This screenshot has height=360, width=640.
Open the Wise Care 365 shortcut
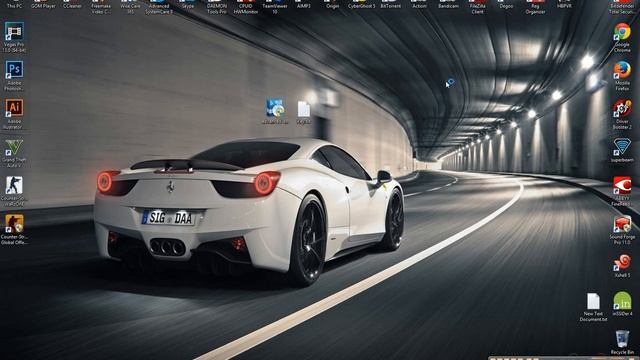[130, 7]
